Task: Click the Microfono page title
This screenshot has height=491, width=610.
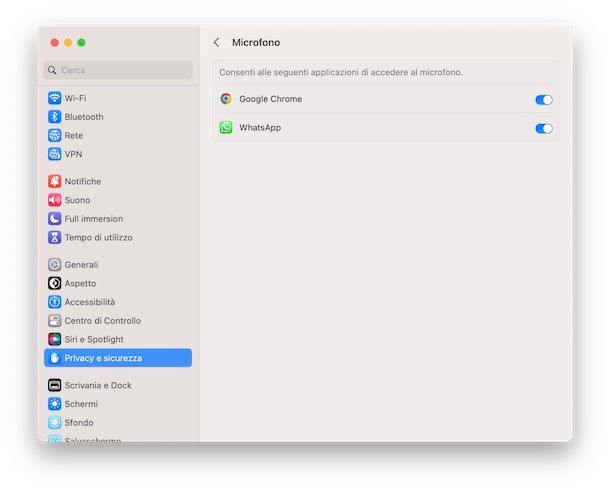Action: click(256, 42)
